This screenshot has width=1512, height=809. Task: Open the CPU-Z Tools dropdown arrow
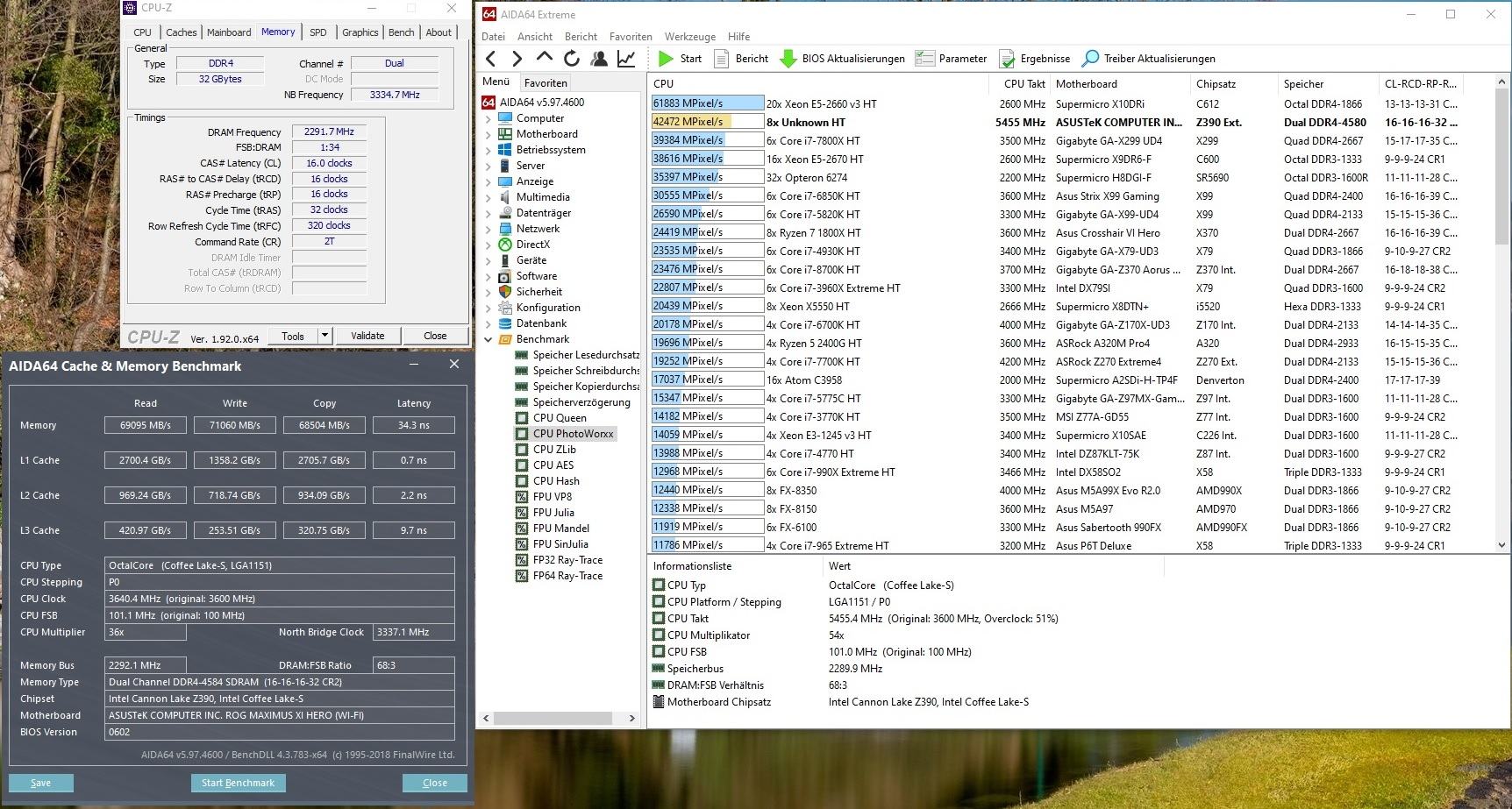325,336
